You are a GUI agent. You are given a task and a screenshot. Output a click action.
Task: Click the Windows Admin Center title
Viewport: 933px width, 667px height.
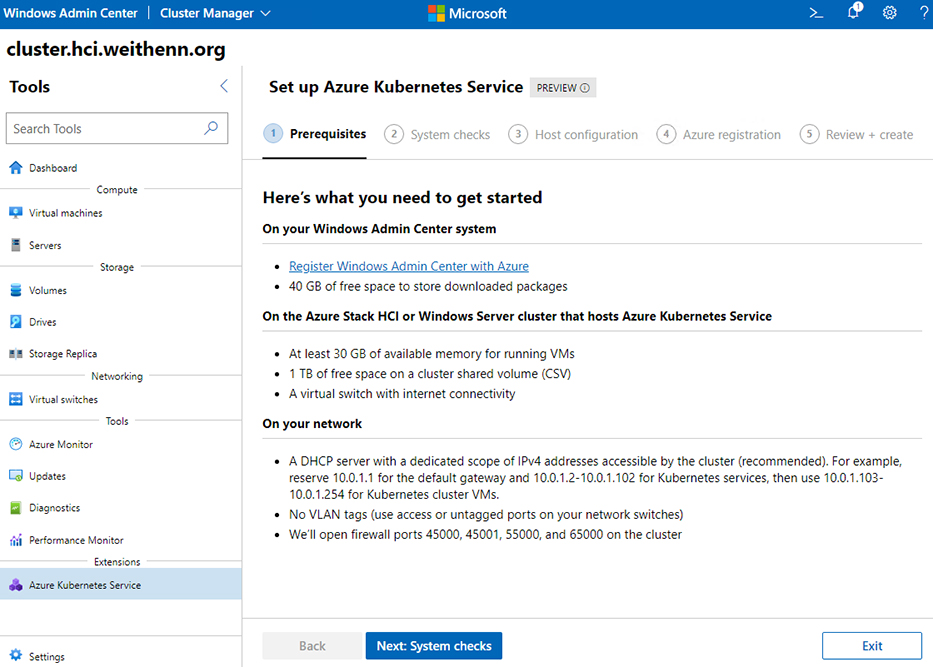pos(70,13)
